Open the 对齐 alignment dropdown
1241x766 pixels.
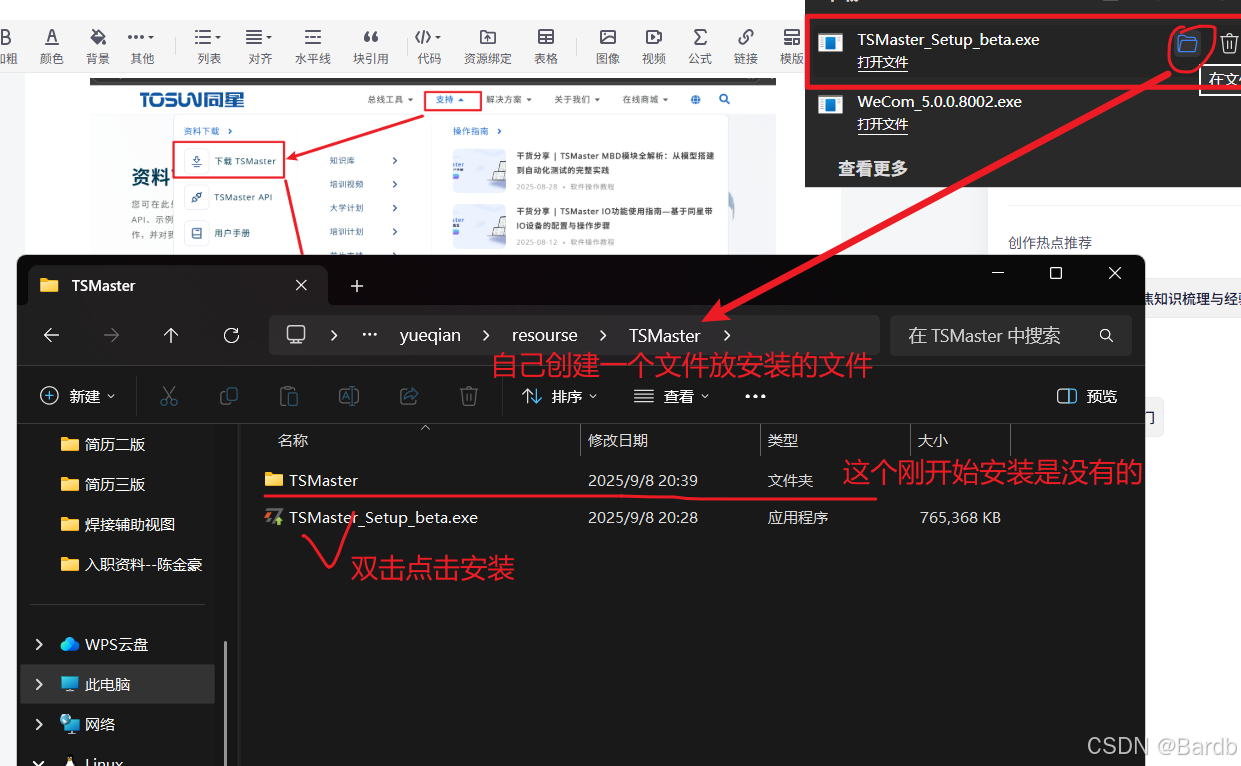click(260, 46)
